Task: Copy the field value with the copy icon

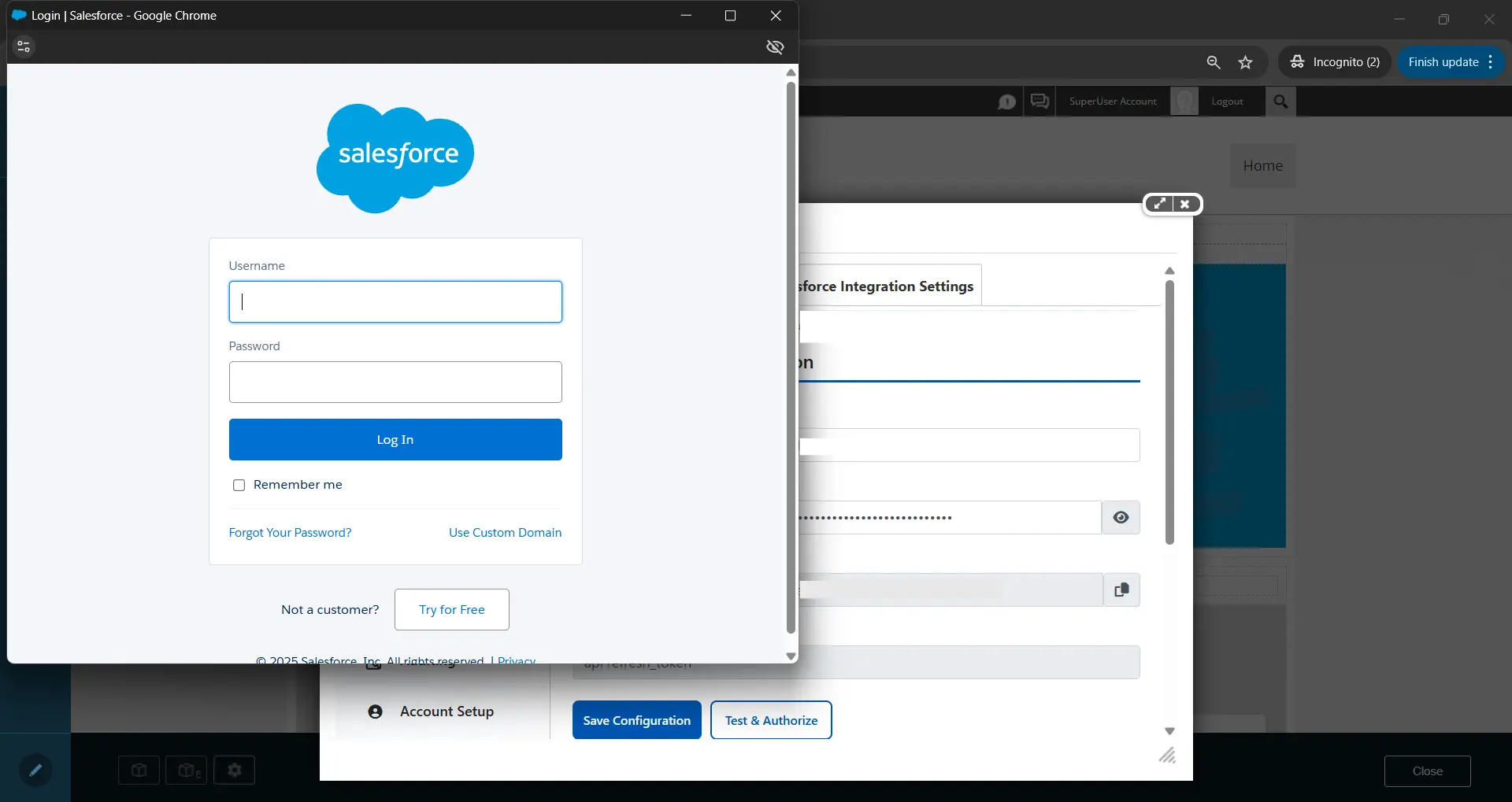Action: point(1121,589)
